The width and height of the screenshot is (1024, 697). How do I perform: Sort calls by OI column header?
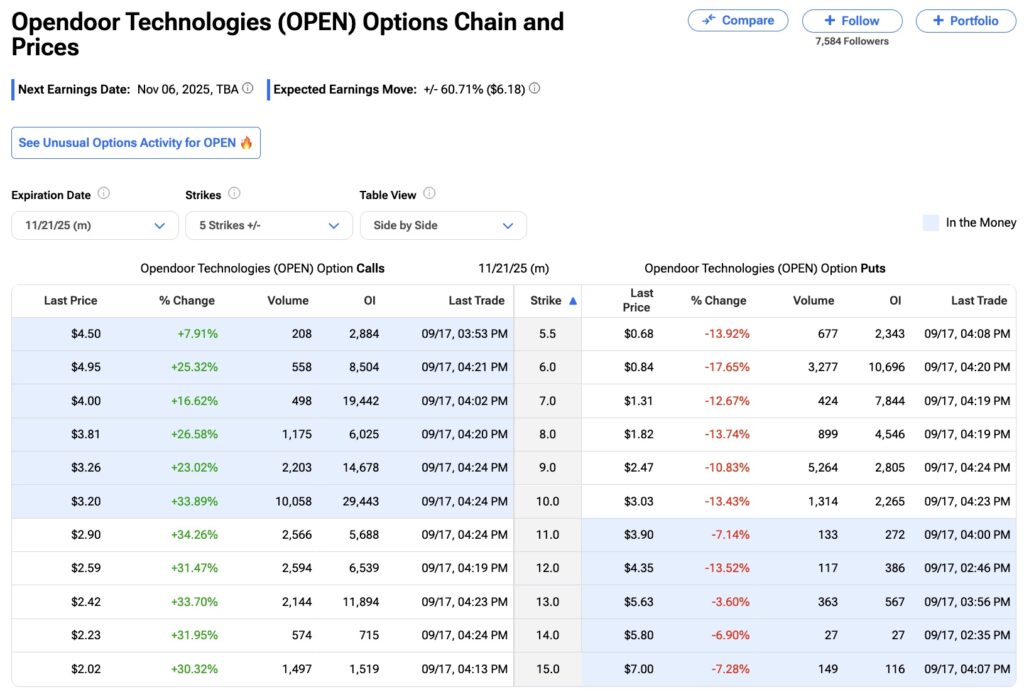(x=370, y=300)
